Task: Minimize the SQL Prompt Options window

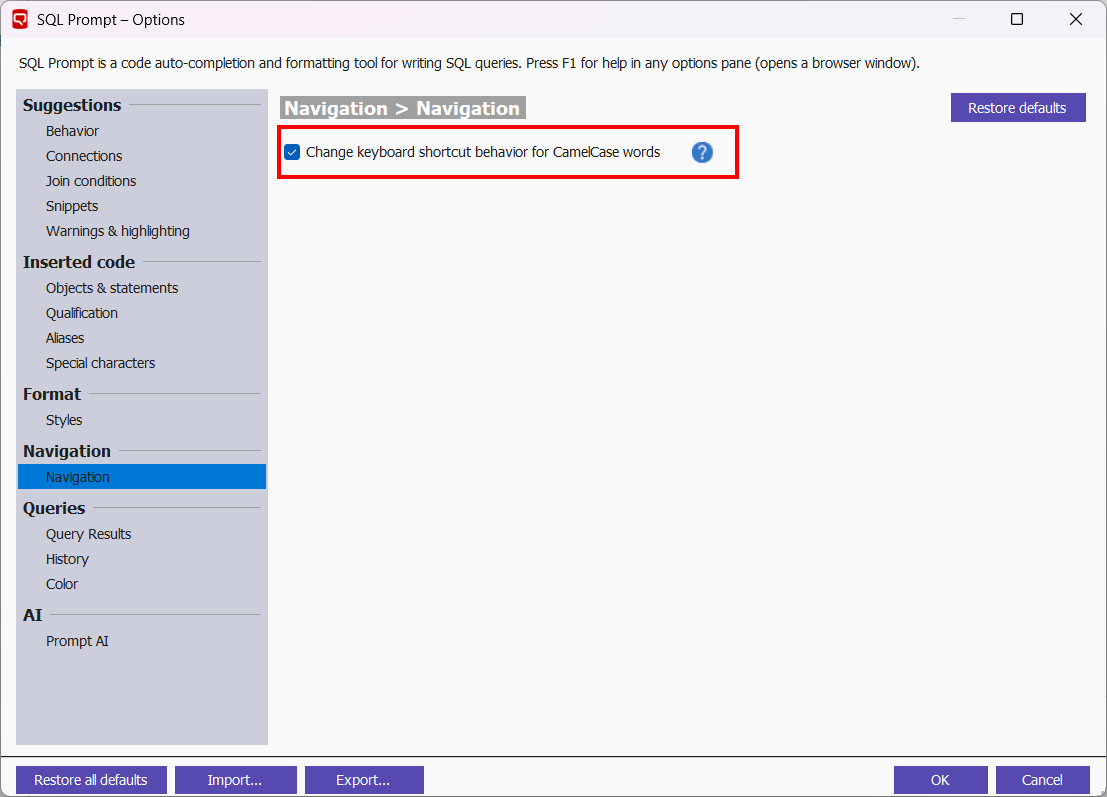Action: coord(958,19)
